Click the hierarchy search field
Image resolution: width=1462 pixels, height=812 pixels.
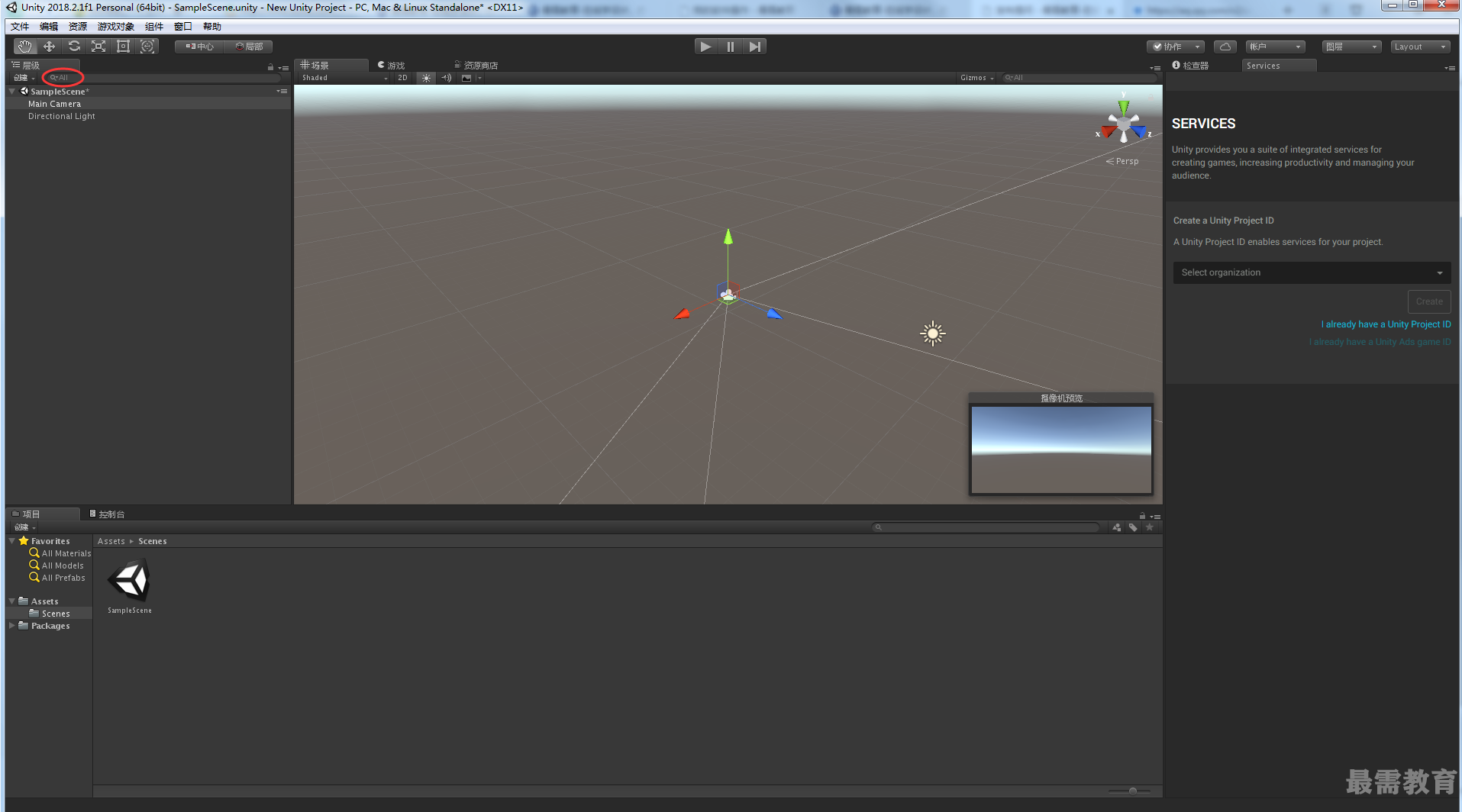click(164, 78)
